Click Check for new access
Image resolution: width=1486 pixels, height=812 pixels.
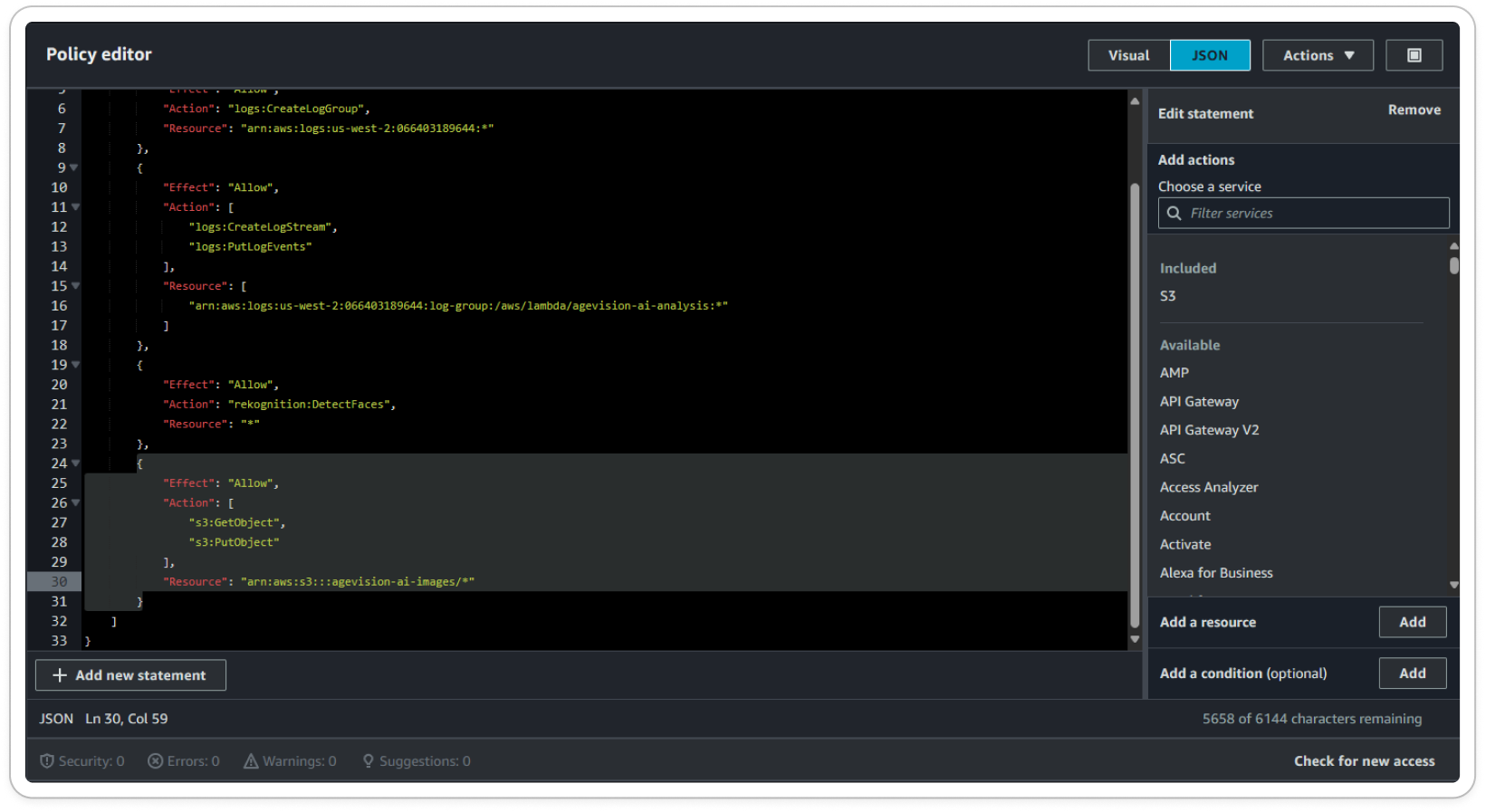pos(1364,761)
